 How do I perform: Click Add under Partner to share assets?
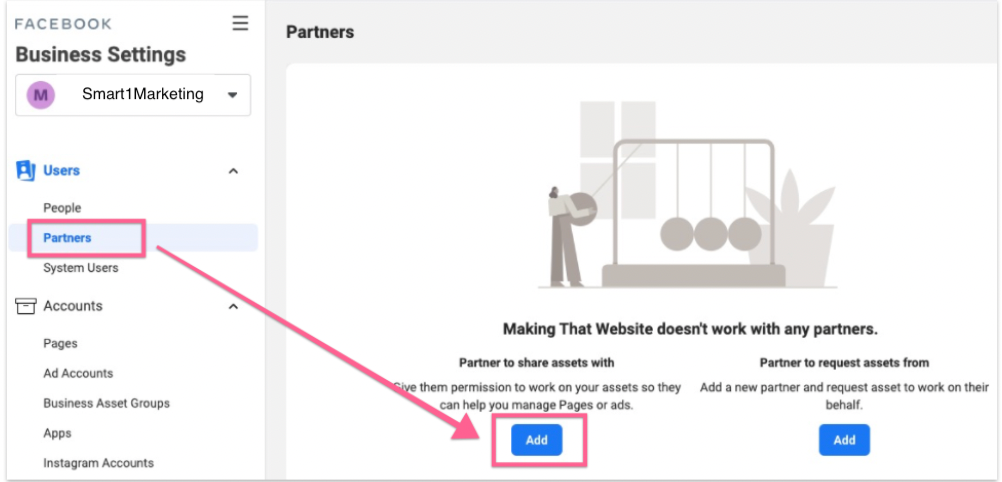pyautogui.click(x=537, y=440)
